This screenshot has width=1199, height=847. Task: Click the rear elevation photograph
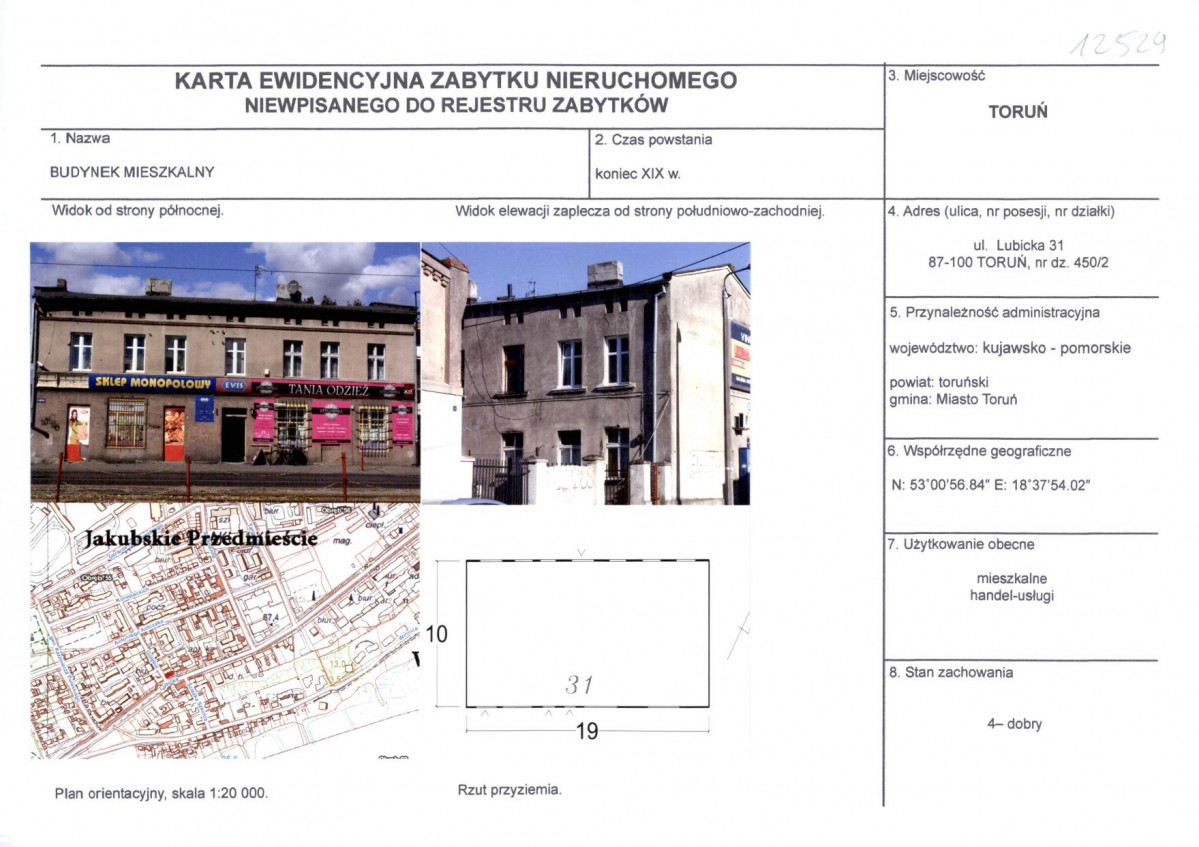[x=586, y=373]
